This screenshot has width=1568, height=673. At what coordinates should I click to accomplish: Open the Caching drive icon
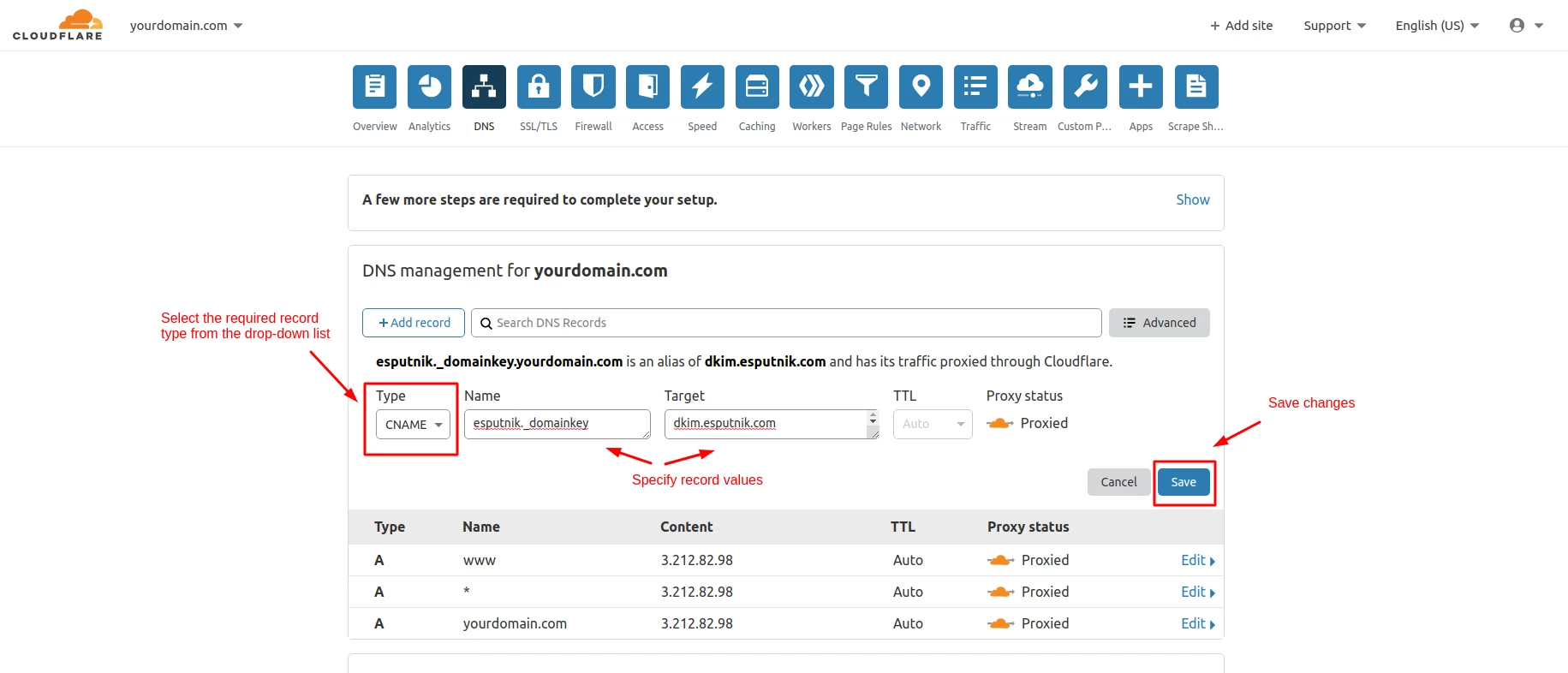tap(757, 86)
